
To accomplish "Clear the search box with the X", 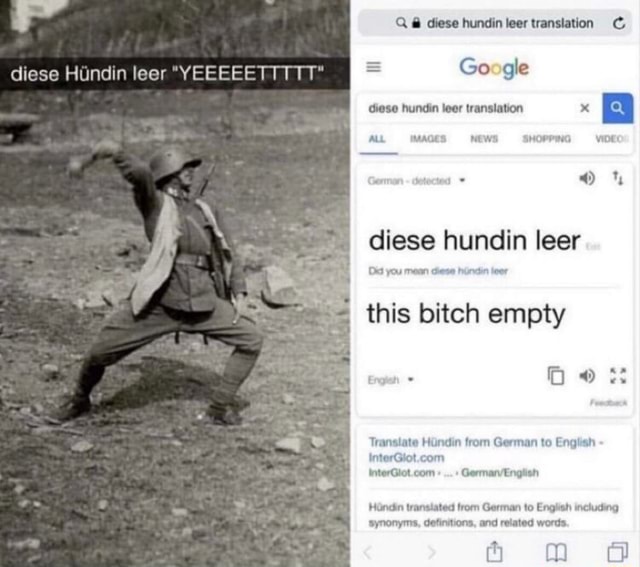I will point(584,108).
